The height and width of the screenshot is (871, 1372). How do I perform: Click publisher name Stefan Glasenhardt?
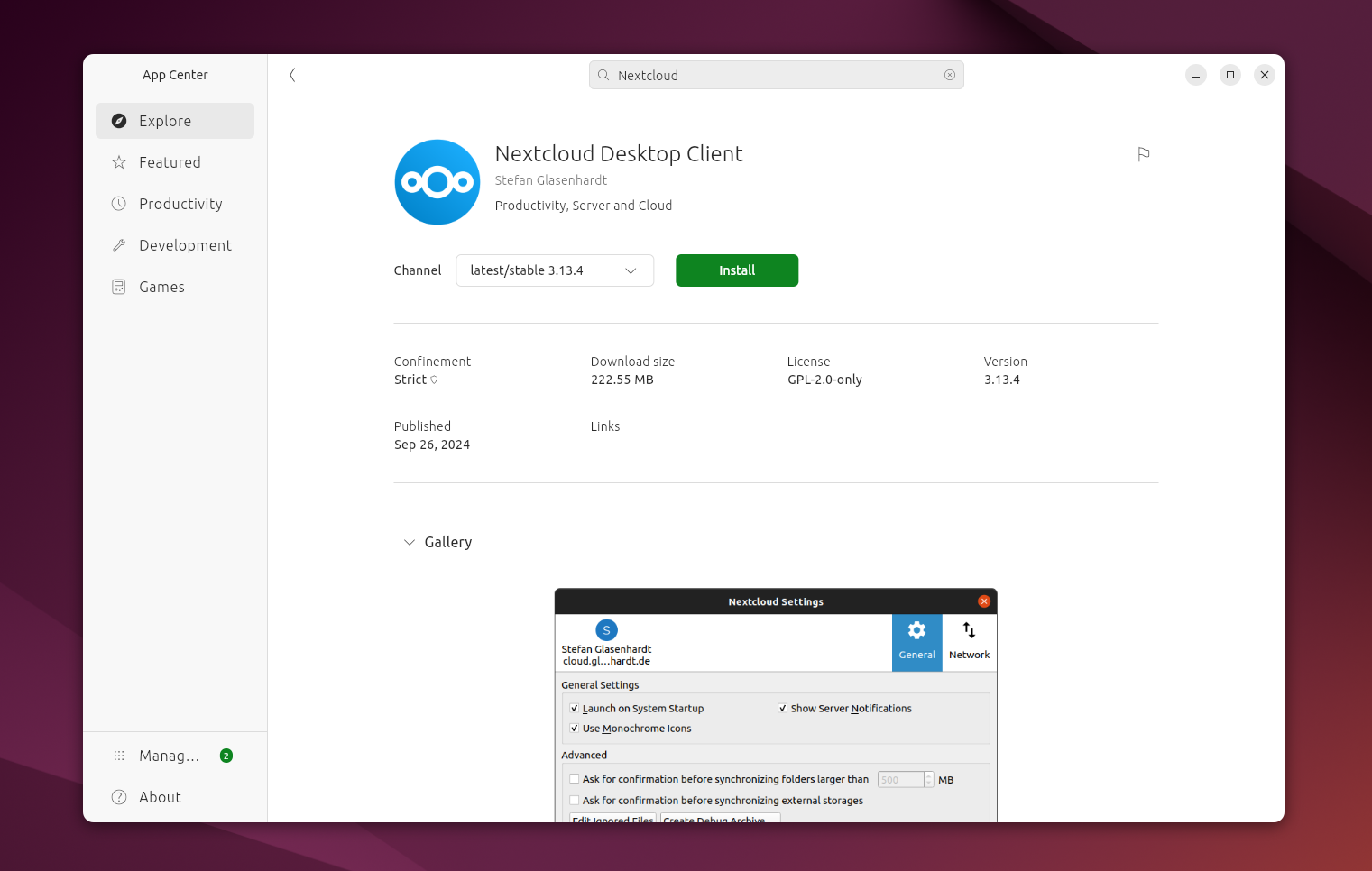[x=550, y=180]
